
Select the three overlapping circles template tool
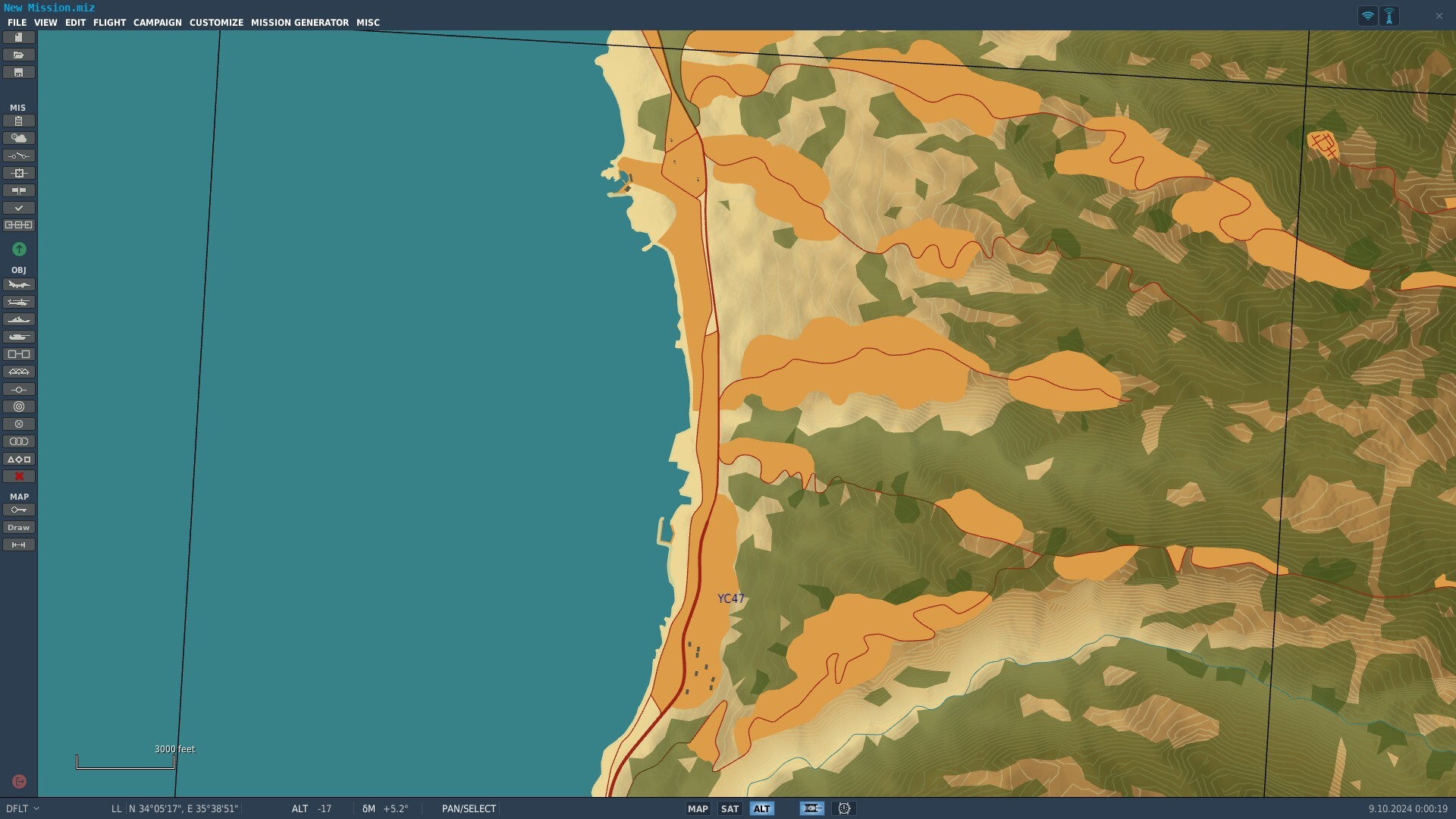[x=19, y=441]
